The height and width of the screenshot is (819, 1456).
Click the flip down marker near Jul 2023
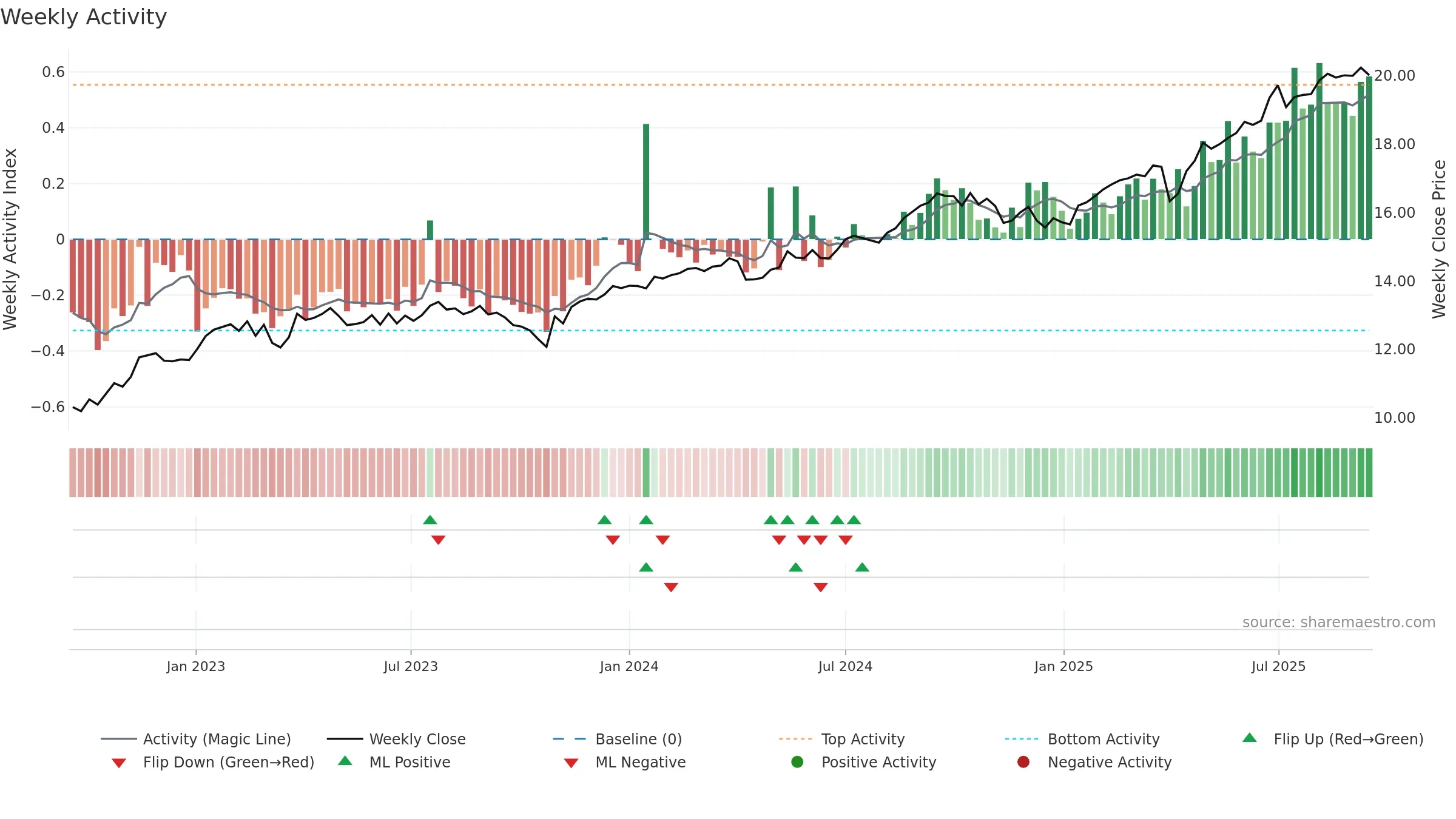[439, 540]
